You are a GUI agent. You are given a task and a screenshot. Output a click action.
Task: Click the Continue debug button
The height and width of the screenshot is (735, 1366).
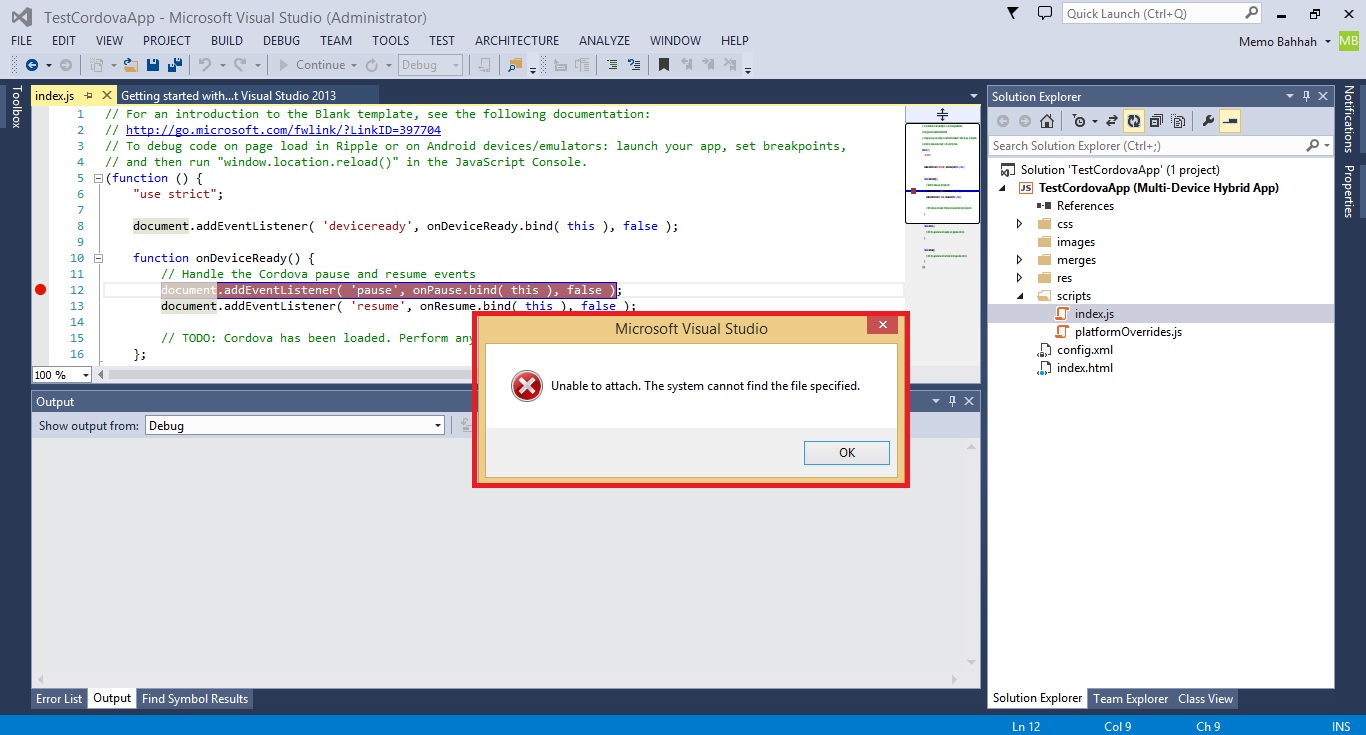tap(311, 65)
